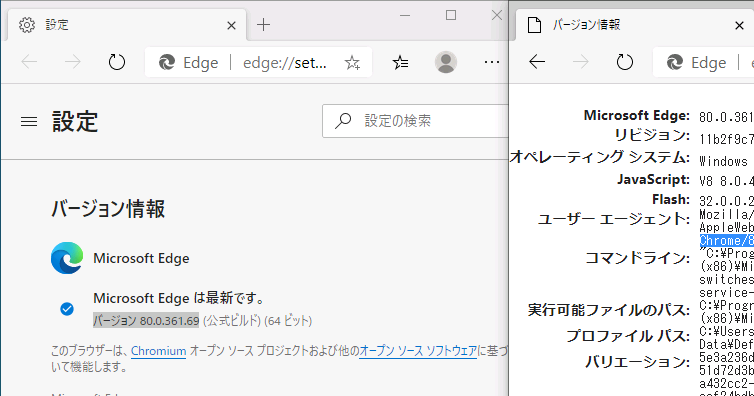Click the バージョン 80.0.361.69 text
Viewport: 754px width, 396px height.
[x=146, y=321]
